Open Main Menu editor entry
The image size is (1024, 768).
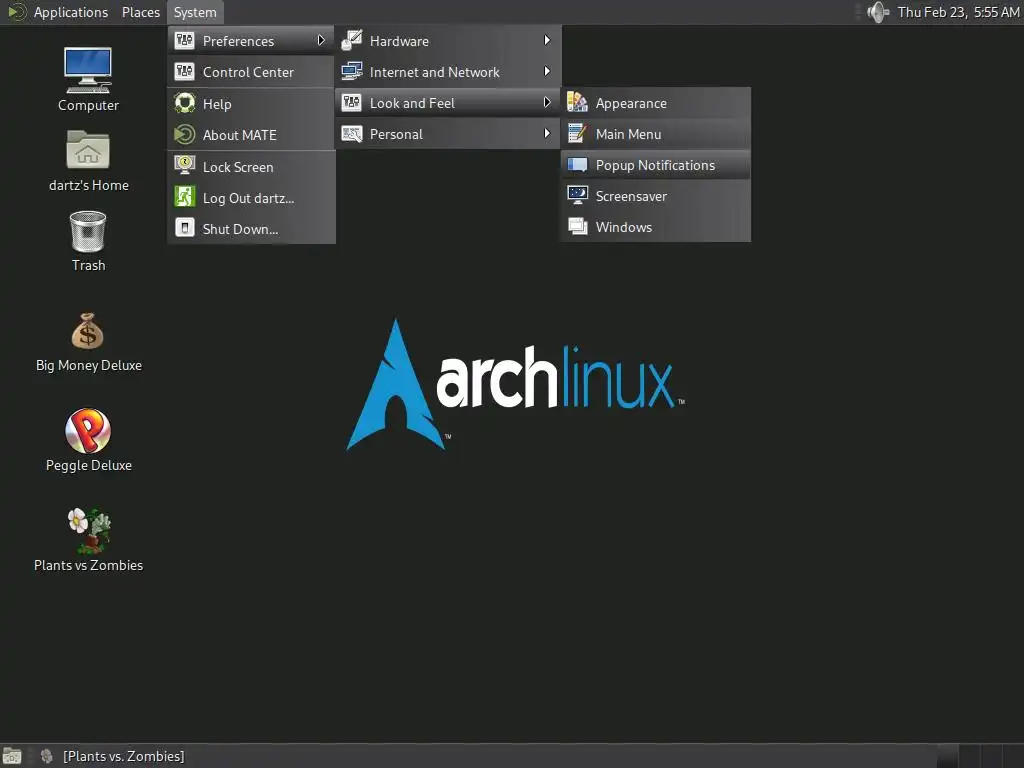(656, 134)
